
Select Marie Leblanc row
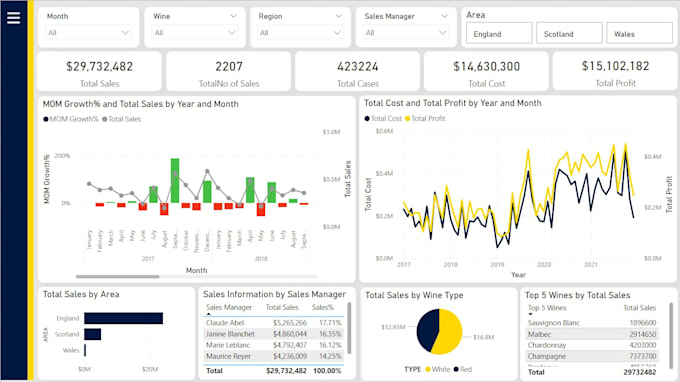click(x=274, y=345)
